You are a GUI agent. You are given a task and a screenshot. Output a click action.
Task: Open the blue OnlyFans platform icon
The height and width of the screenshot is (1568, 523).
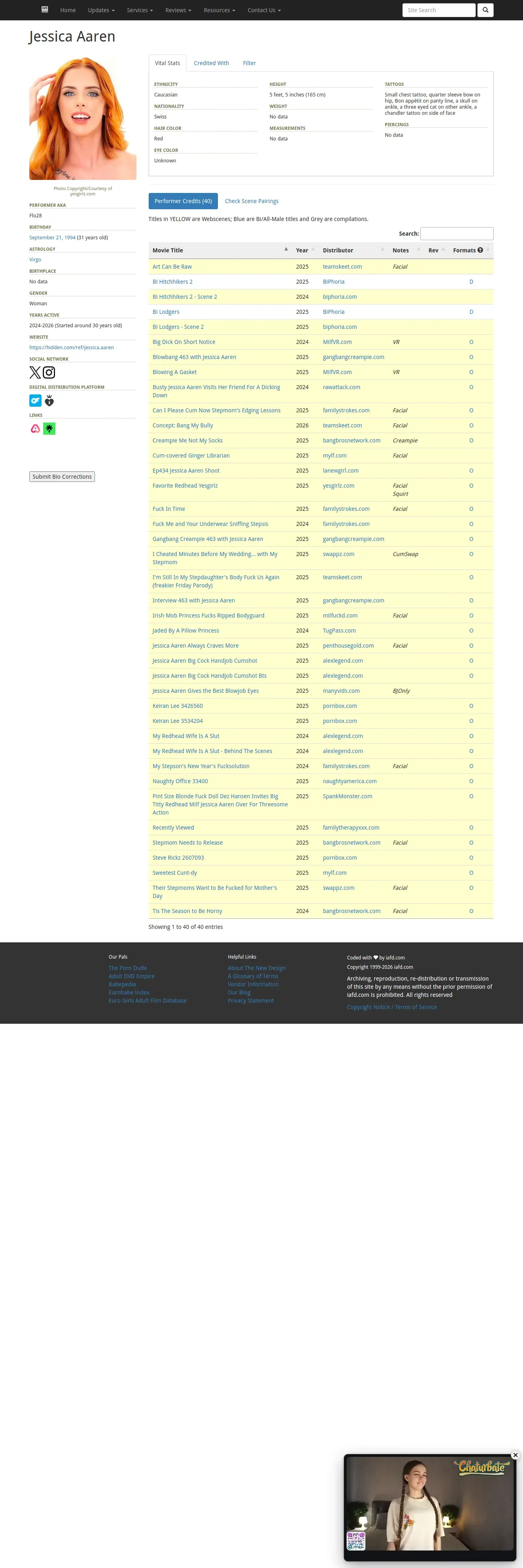(35, 401)
